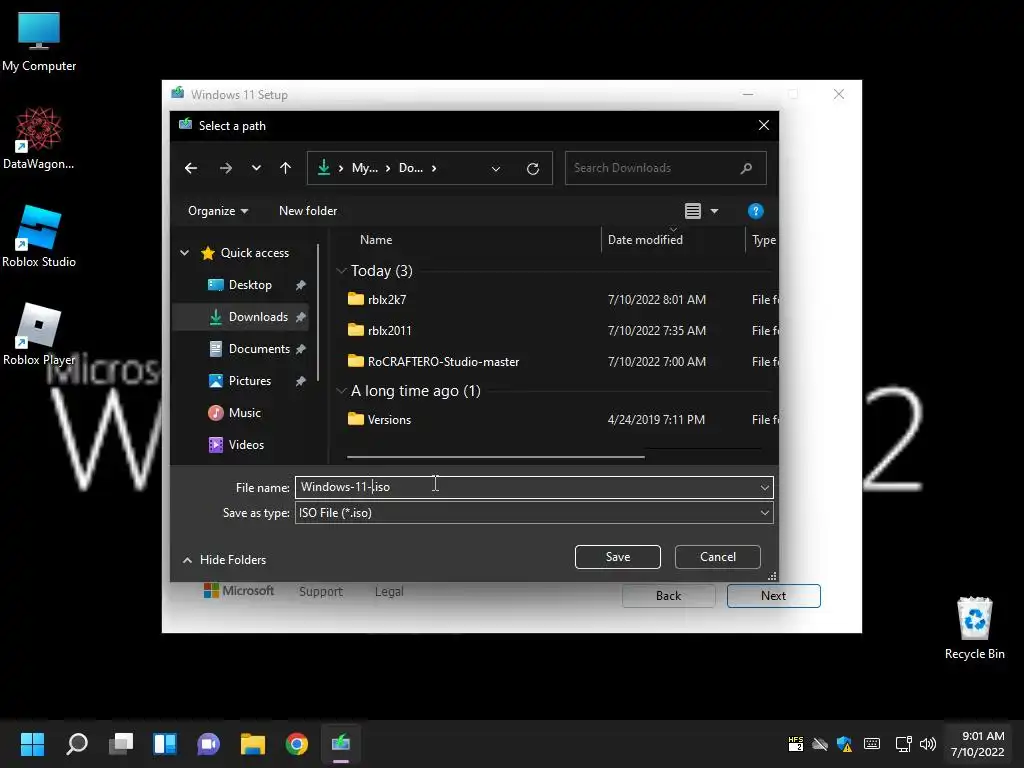Refresh the Downloads folder view

533,168
